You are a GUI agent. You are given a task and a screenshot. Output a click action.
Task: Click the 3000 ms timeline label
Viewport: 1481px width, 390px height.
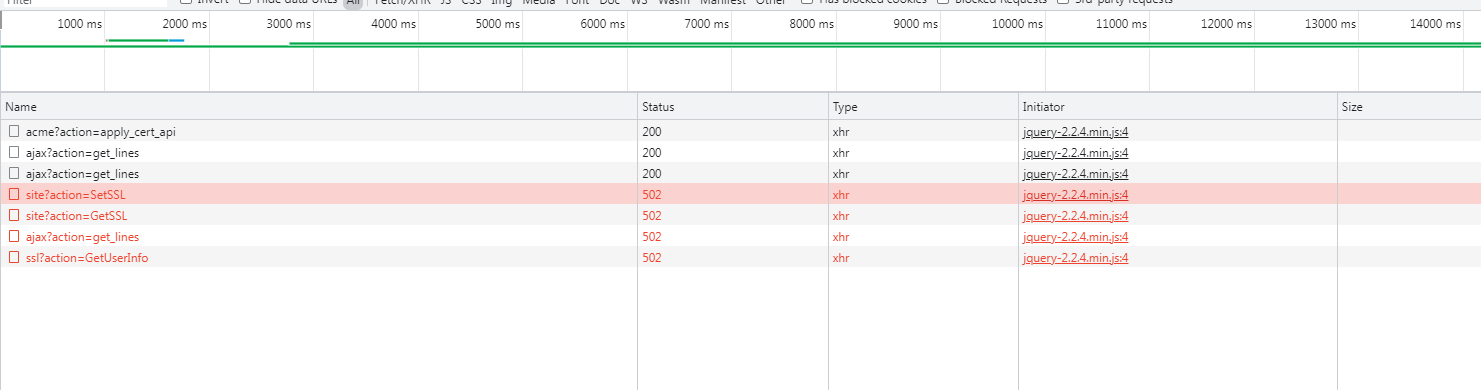[289, 24]
